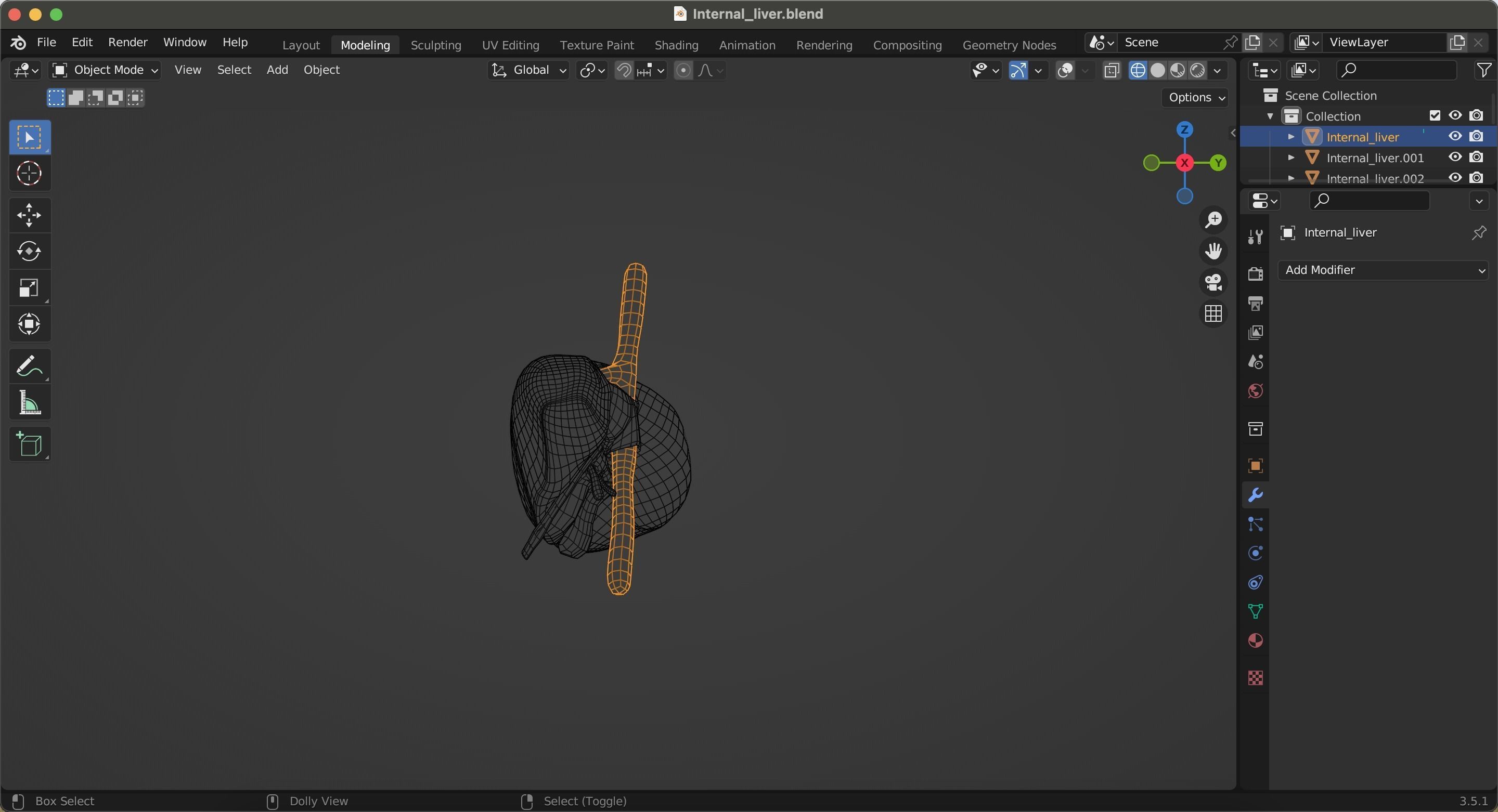Activate the Cursor tool
Image resolution: width=1498 pixels, height=812 pixels.
pyautogui.click(x=30, y=173)
